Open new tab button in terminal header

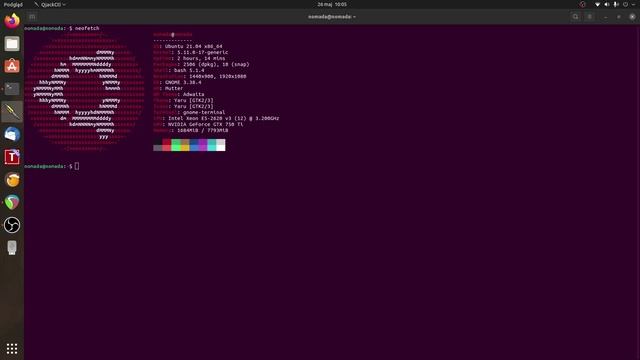[32, 17]
